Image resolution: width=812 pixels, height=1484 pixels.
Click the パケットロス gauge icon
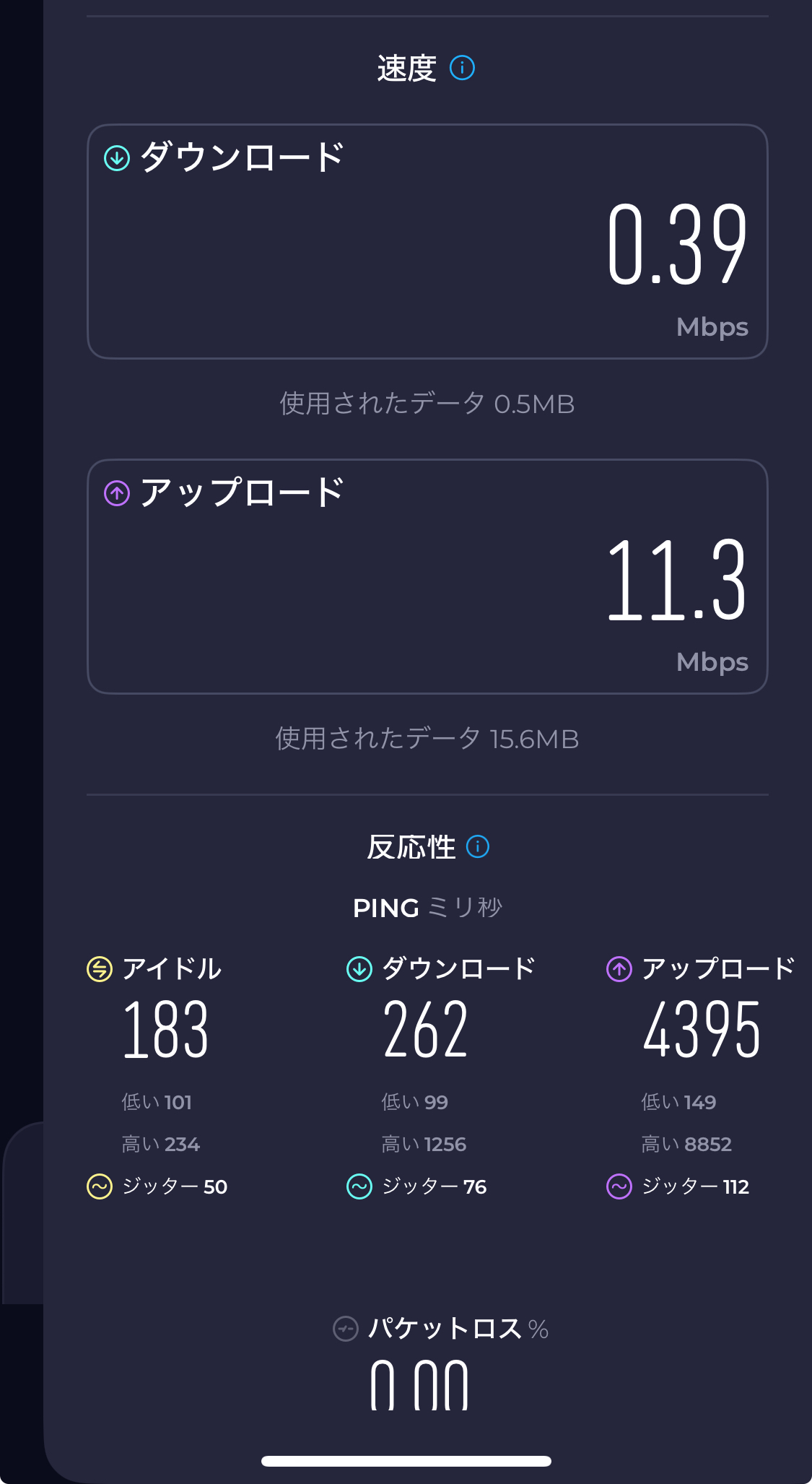tap(346, 1329)
